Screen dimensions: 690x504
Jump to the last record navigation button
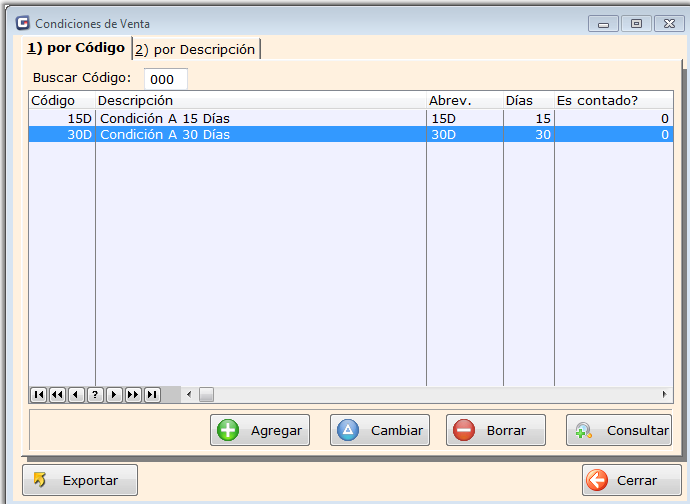pos(152,395)
